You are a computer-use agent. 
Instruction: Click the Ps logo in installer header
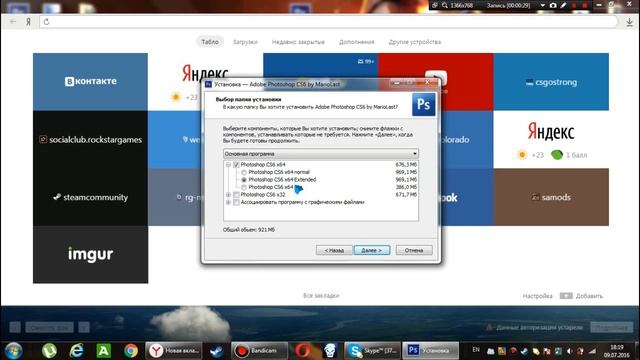pyautogui.click(x=423, y=105)
